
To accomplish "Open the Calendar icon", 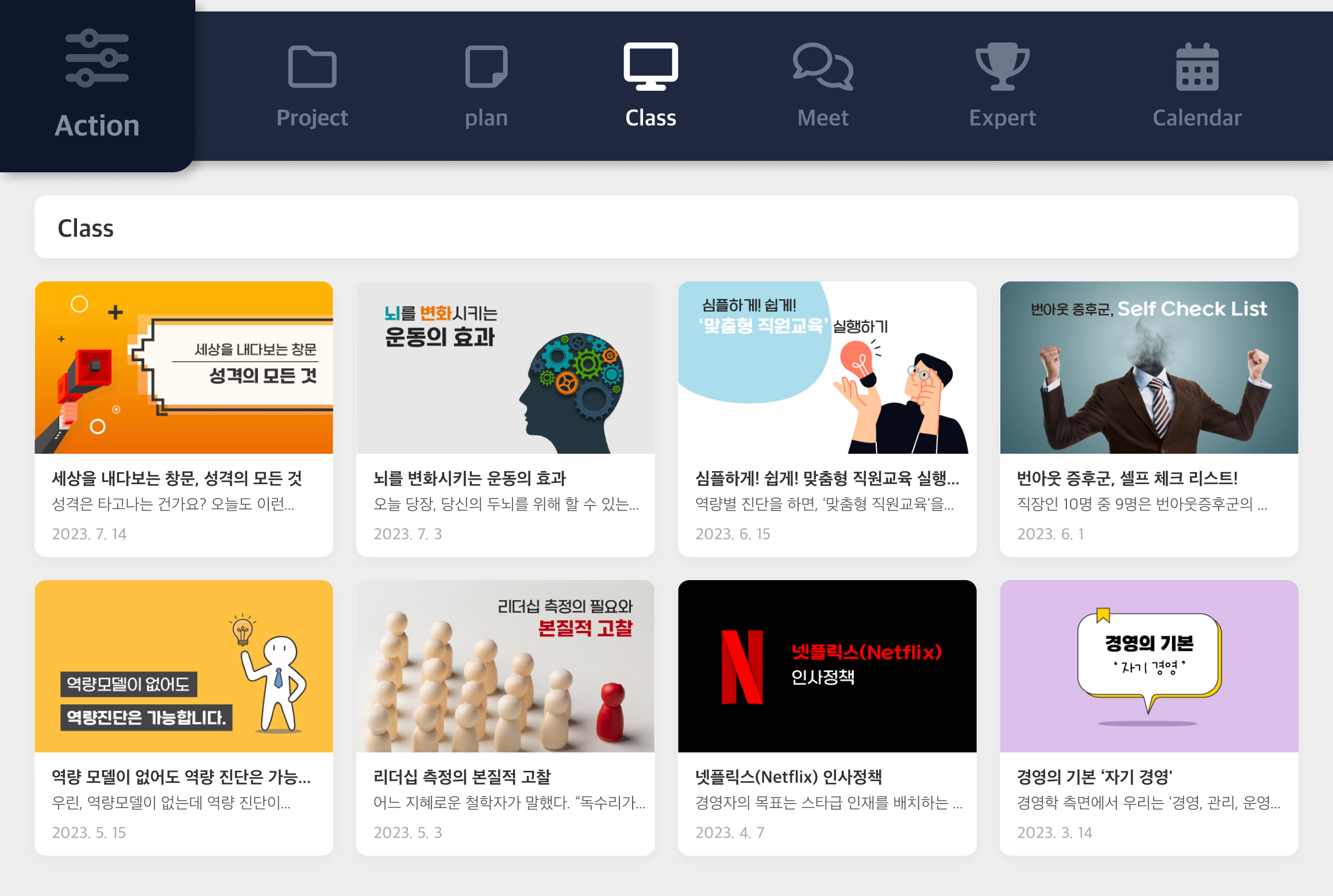I will 1197,67.
